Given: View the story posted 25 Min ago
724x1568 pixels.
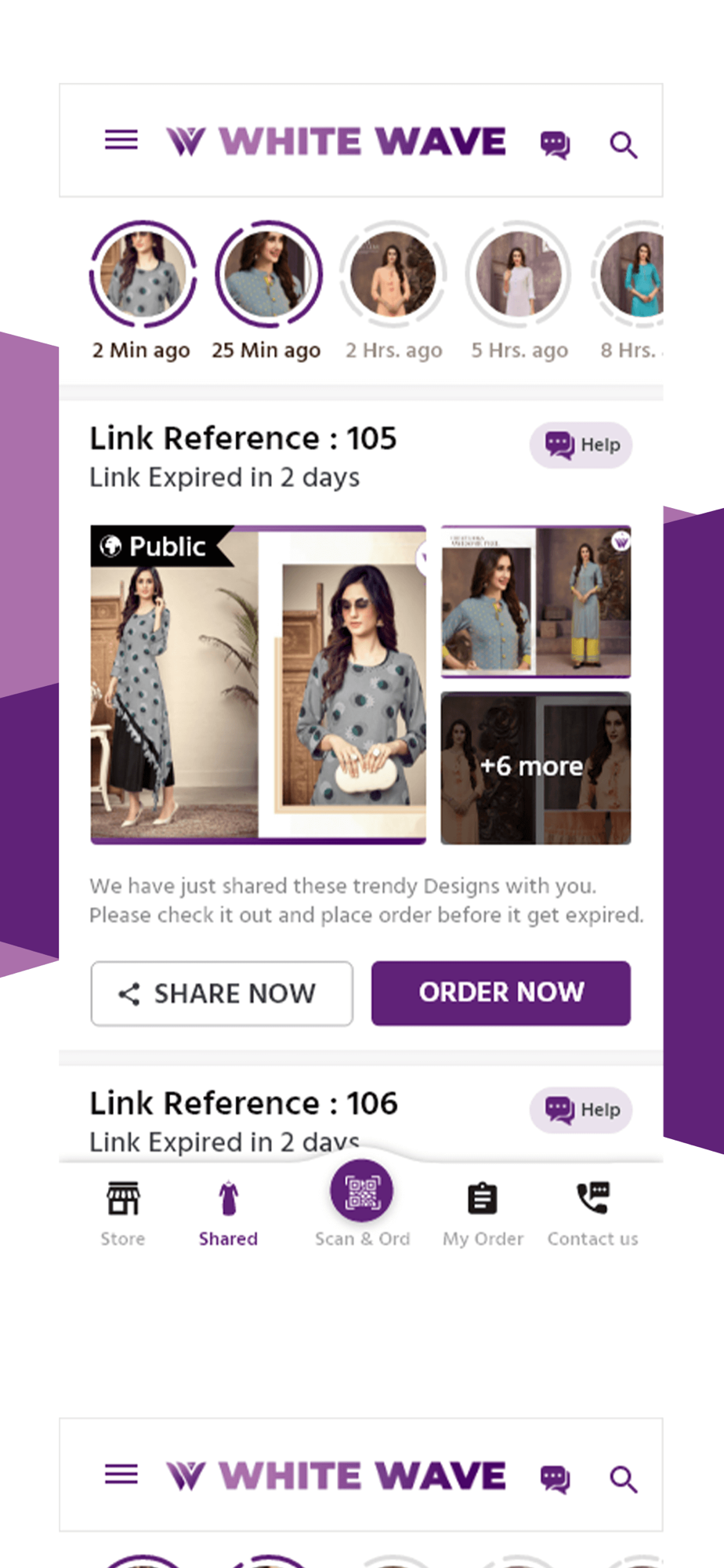Looking at the screenshot, I should point(269,274).
